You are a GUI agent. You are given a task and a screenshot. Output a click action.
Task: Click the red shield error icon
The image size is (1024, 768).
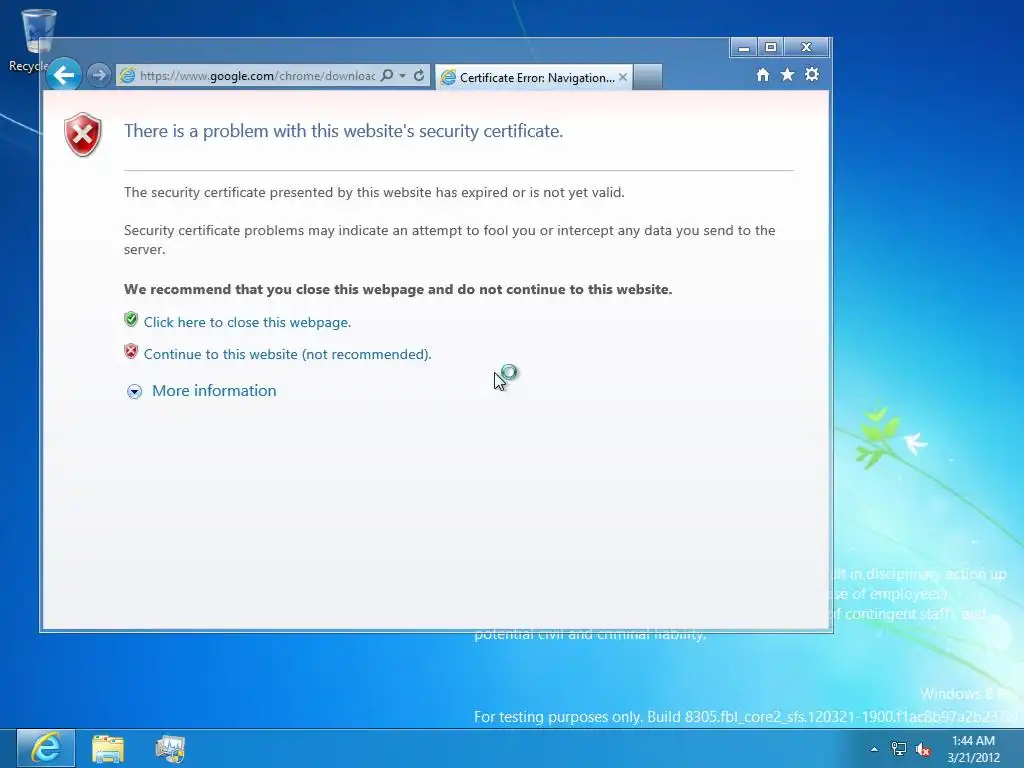[x=83, y=135]
